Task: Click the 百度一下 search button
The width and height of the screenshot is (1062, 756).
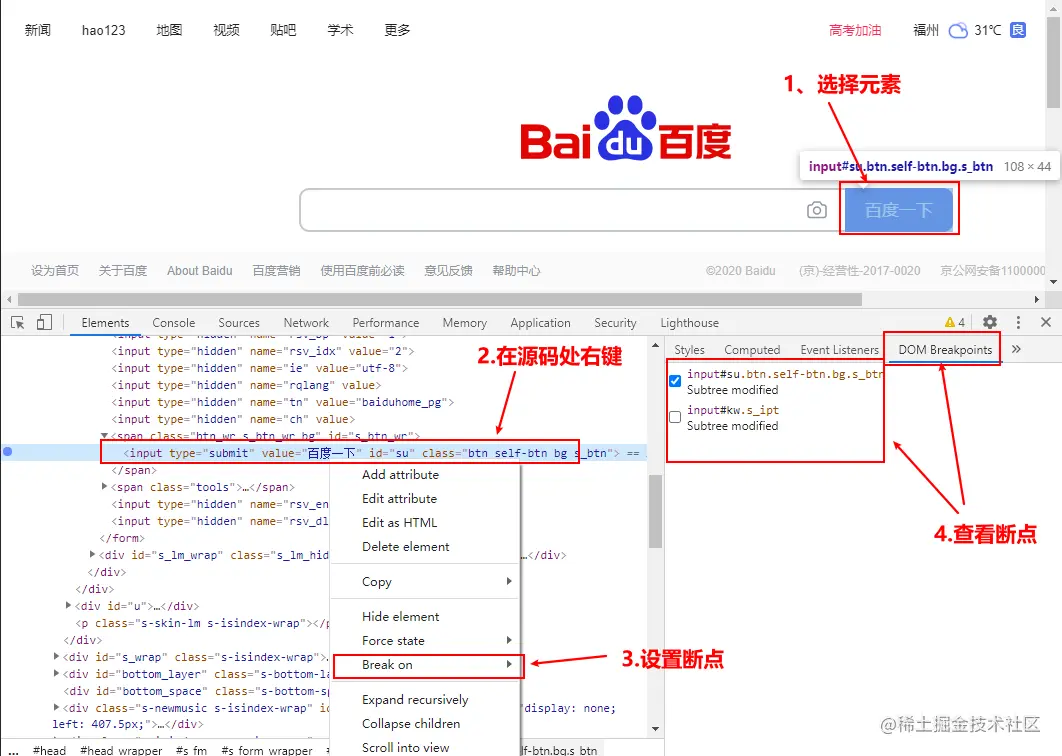Action: (899, 210)
